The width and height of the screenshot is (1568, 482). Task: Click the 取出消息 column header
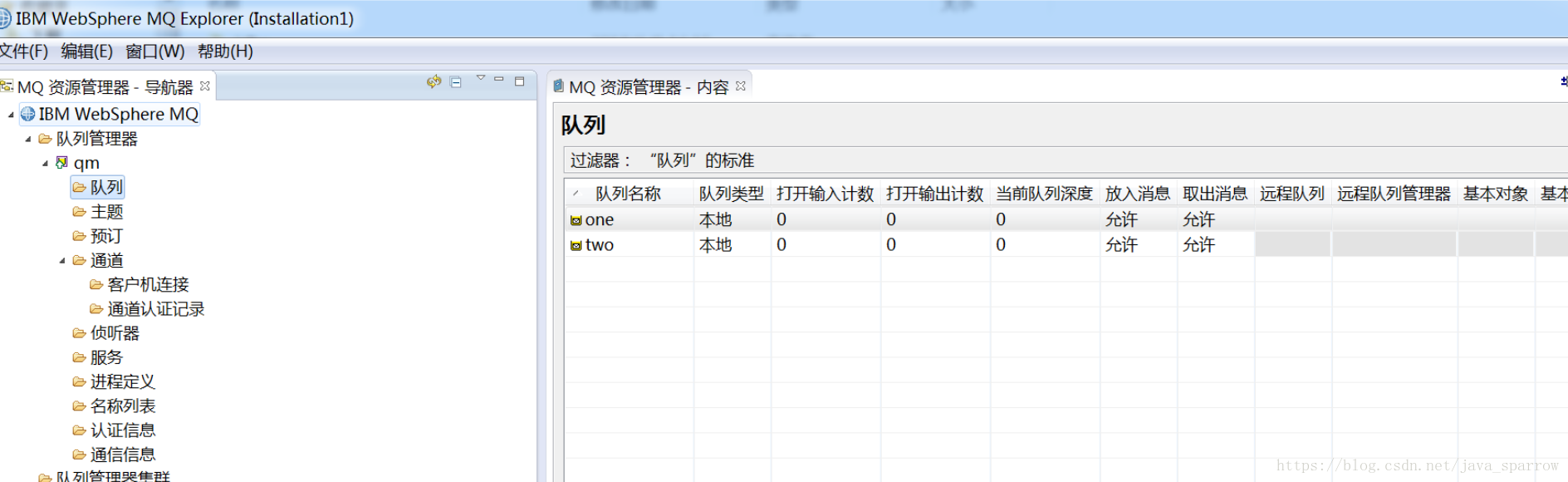(1216, 194)
